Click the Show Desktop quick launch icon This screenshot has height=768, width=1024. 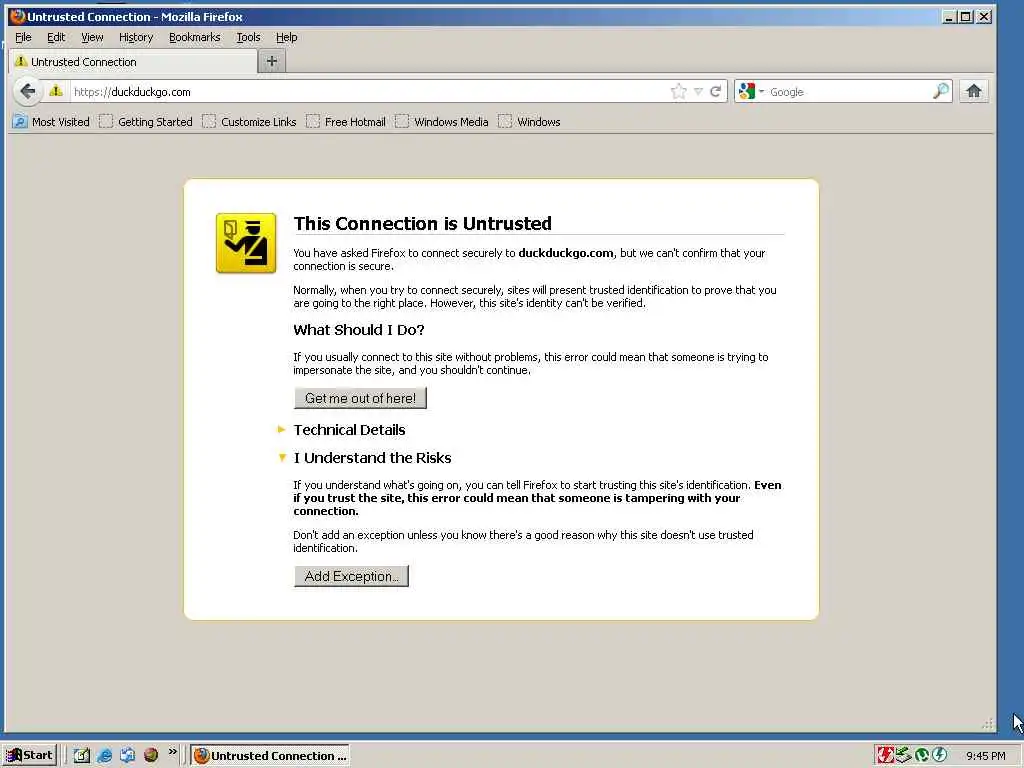click(x=81, y=755)
